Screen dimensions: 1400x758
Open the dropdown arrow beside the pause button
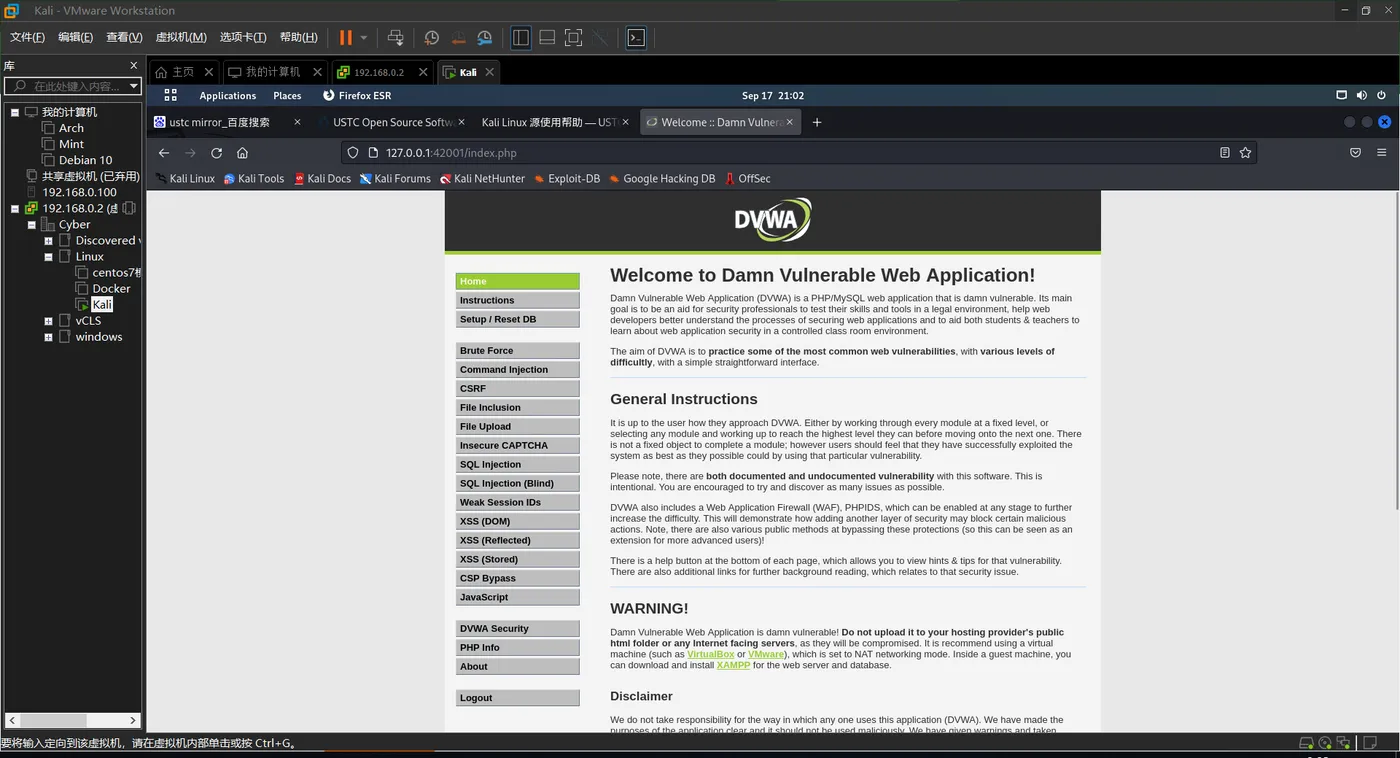tap(364, 37)
